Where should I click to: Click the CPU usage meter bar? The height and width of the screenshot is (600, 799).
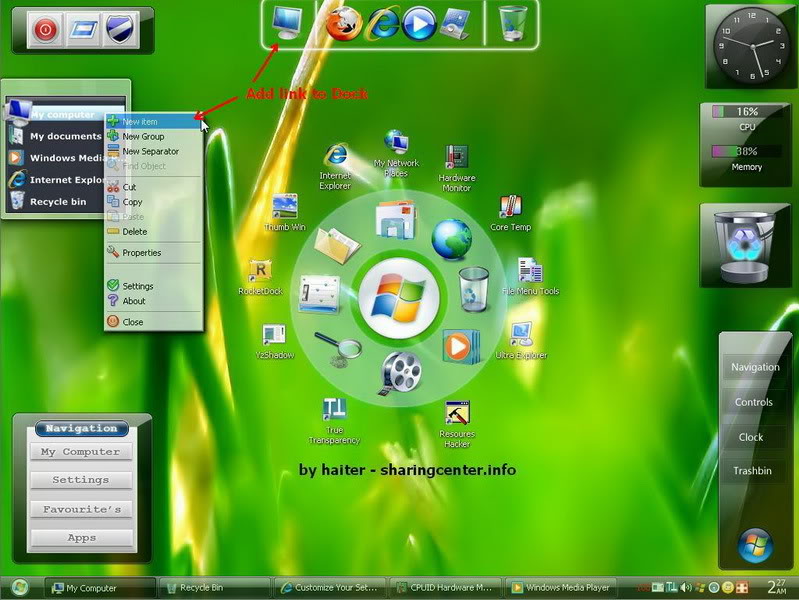(x=747, y=111)
